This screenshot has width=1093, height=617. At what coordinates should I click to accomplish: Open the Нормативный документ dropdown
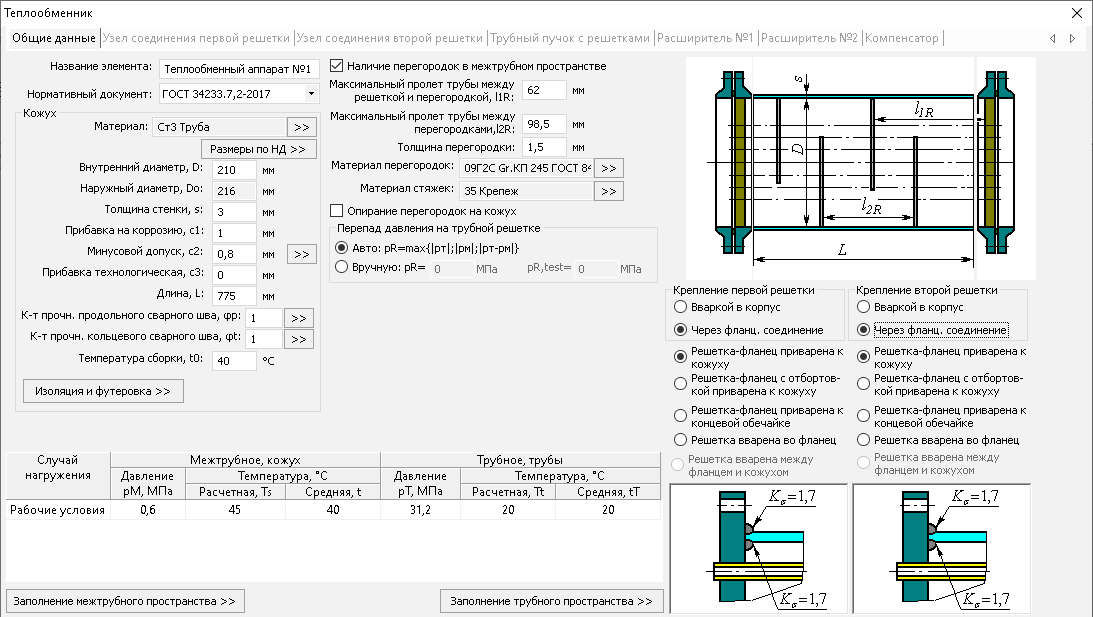(x=311, y=93)
